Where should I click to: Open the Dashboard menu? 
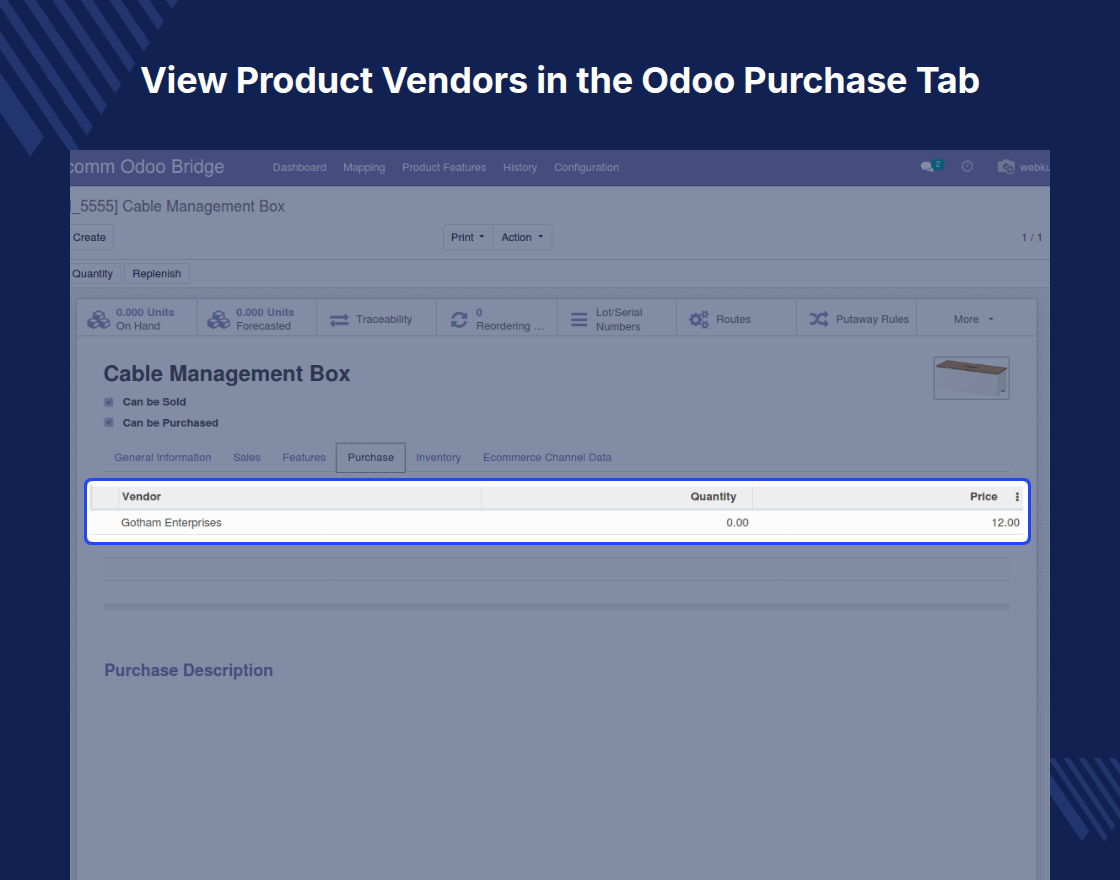pyautogui.click(x=299, y=167)
